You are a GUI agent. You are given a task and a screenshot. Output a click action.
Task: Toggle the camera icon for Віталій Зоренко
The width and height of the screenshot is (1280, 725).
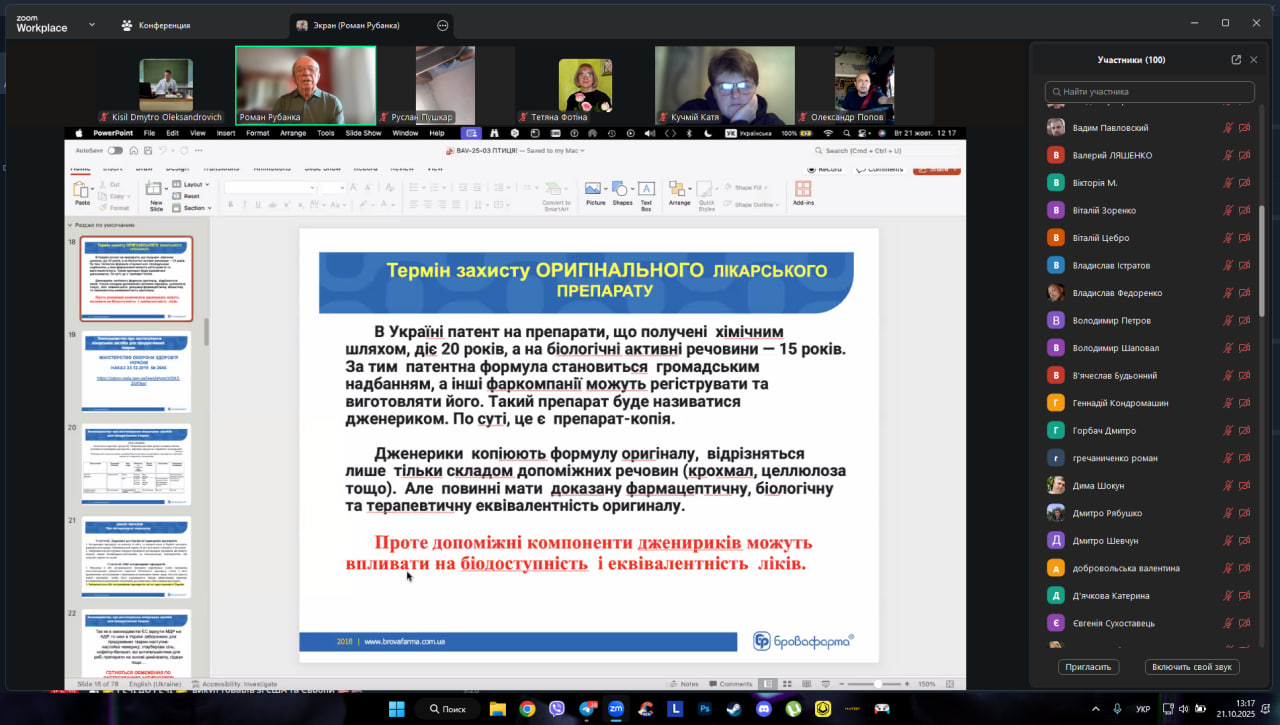1244,211
